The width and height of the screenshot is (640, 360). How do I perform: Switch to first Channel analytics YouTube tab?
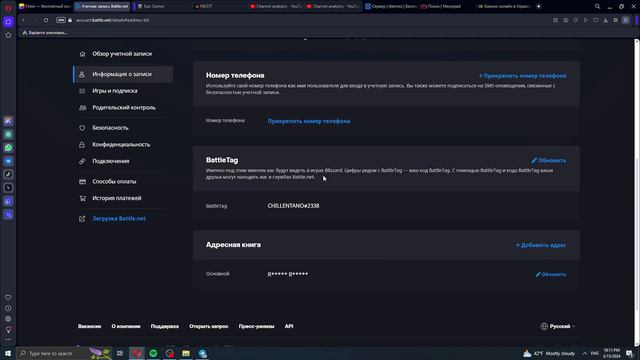[276, 6]
